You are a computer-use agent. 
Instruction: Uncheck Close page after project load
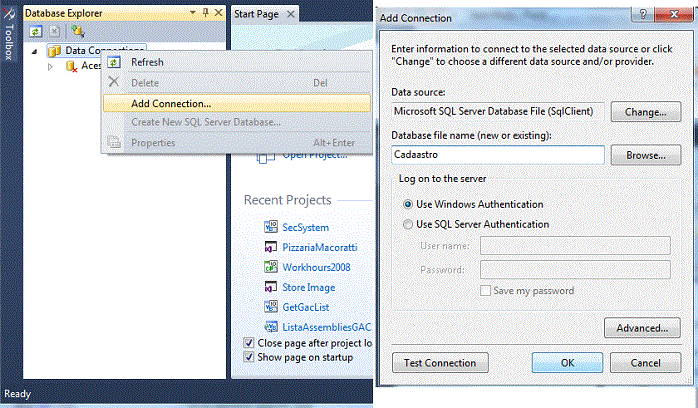tap(249, 343)
